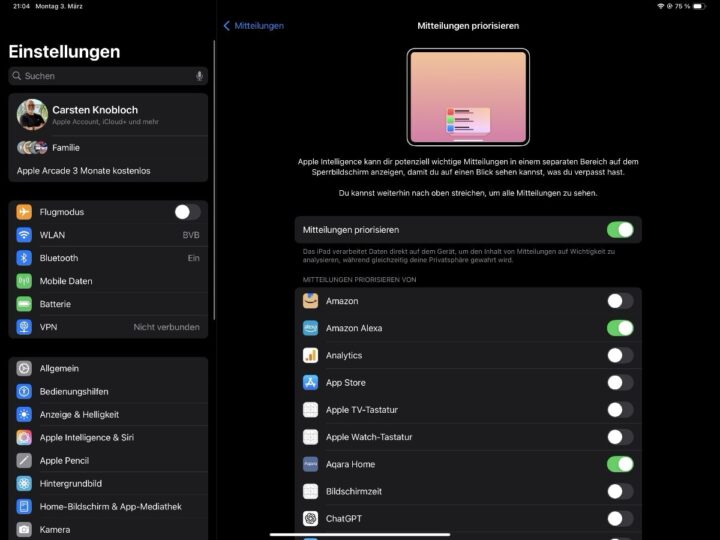
Task: Tap the Analytics app icon
Action: (x=310, y=355)
